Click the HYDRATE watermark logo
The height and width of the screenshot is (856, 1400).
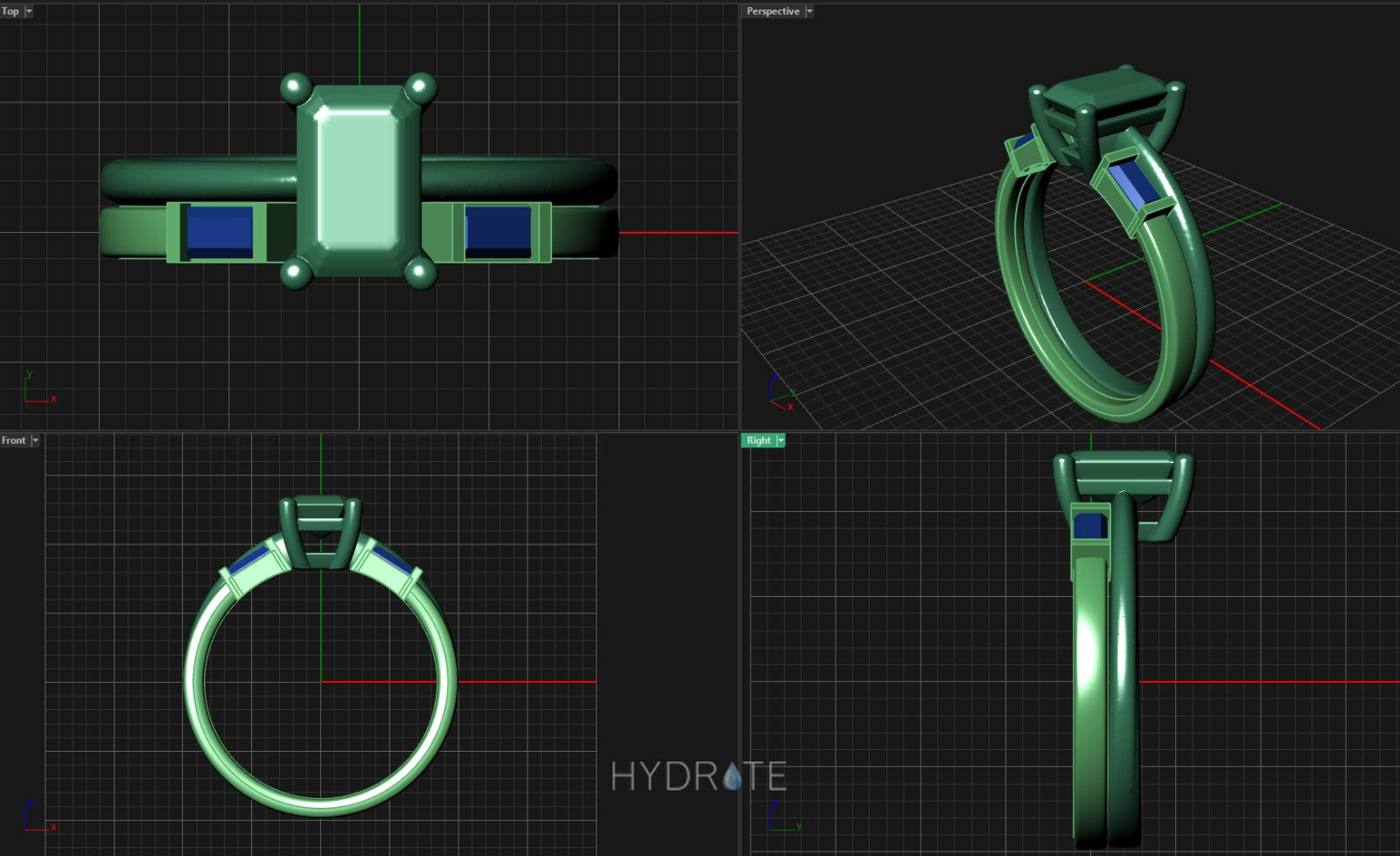point(698,776)
